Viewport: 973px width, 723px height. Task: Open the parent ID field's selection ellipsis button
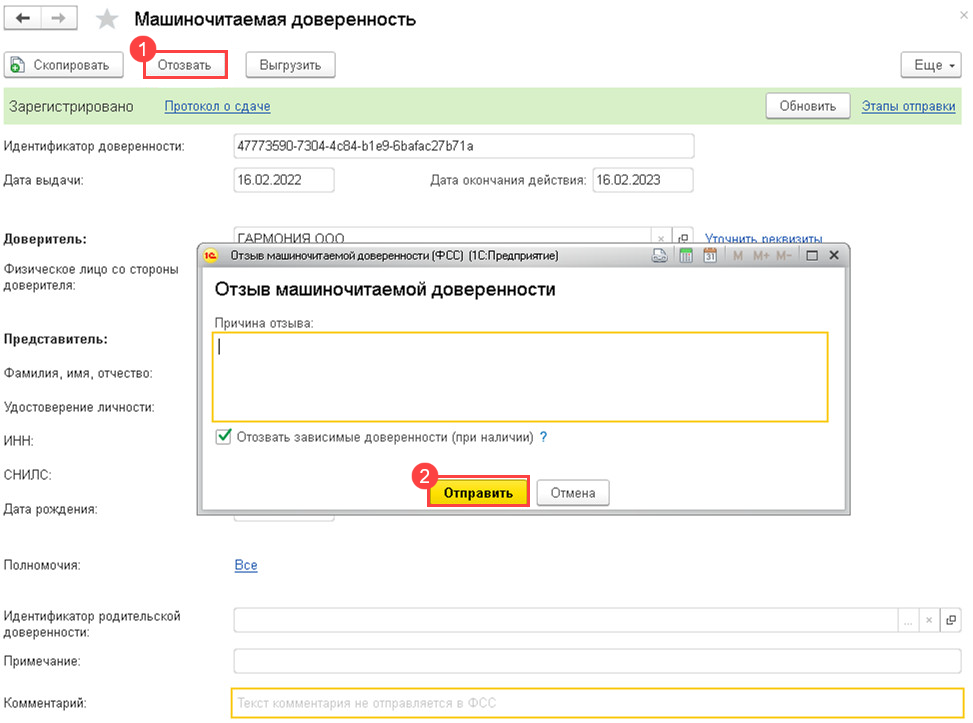coord(908,620)
